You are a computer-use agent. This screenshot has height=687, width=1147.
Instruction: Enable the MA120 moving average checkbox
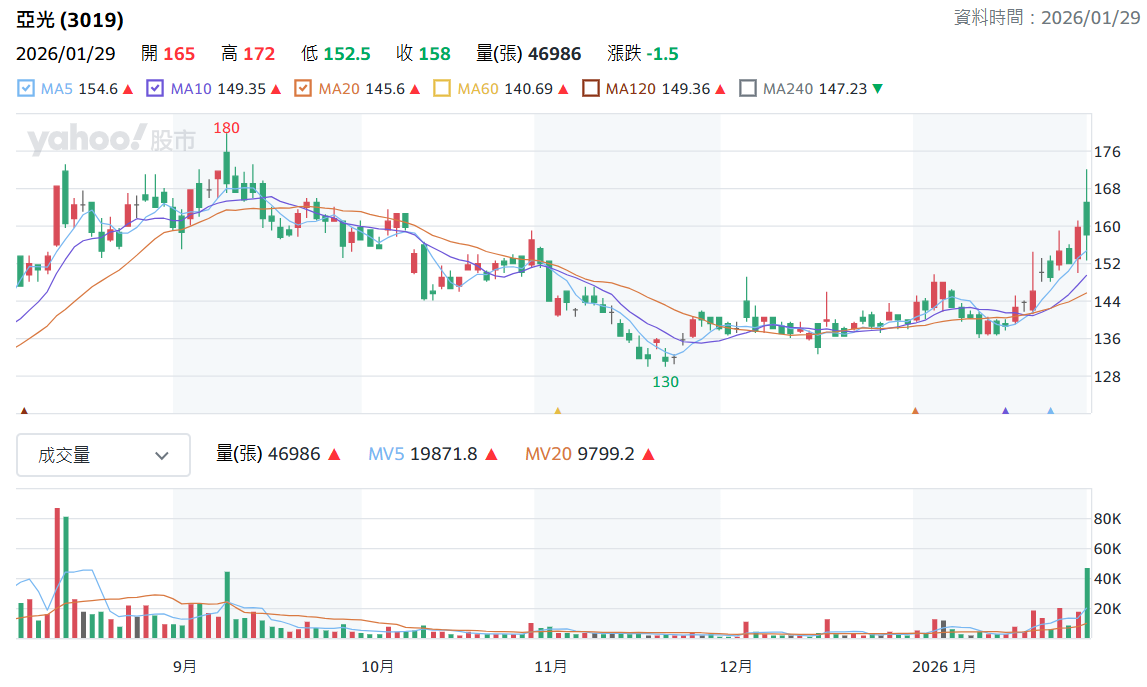click(590, 89)
